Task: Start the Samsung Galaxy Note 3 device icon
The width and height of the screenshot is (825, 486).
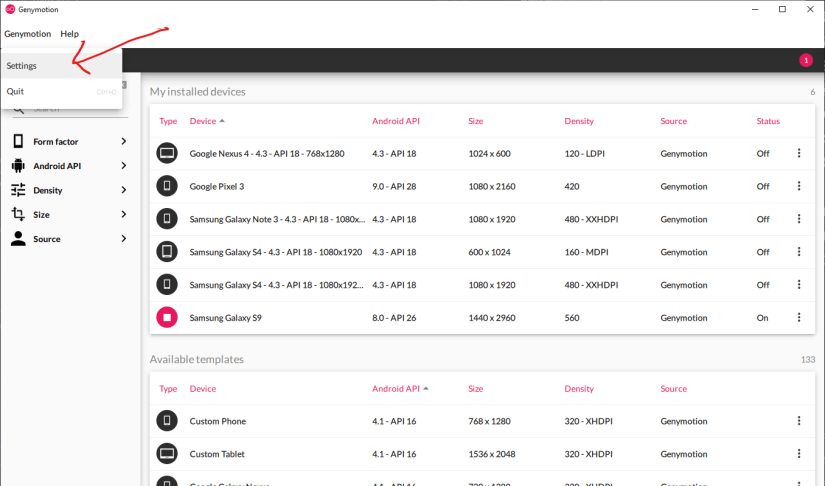Action: [167, 219]
